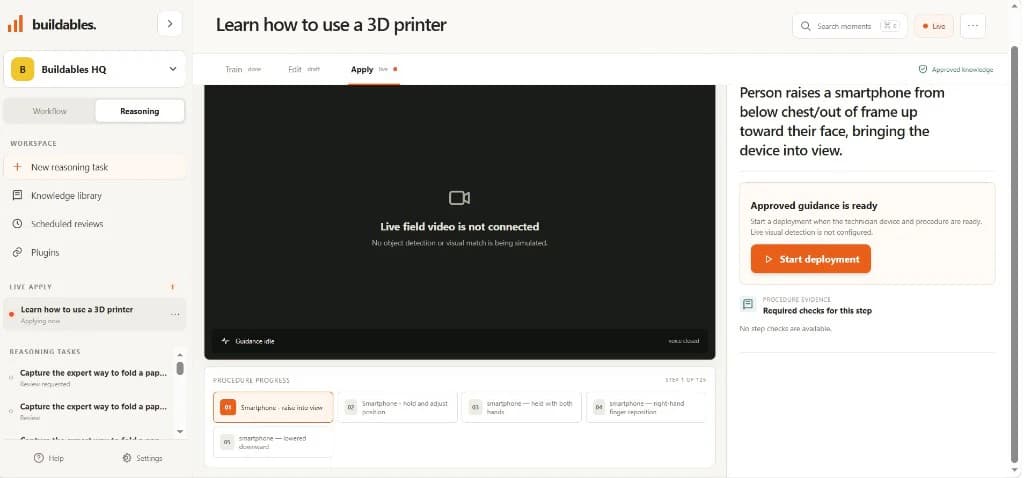
Task: Click the Approved guidance is ready heading
Action: pyautogui.click(x=814, y=206)
